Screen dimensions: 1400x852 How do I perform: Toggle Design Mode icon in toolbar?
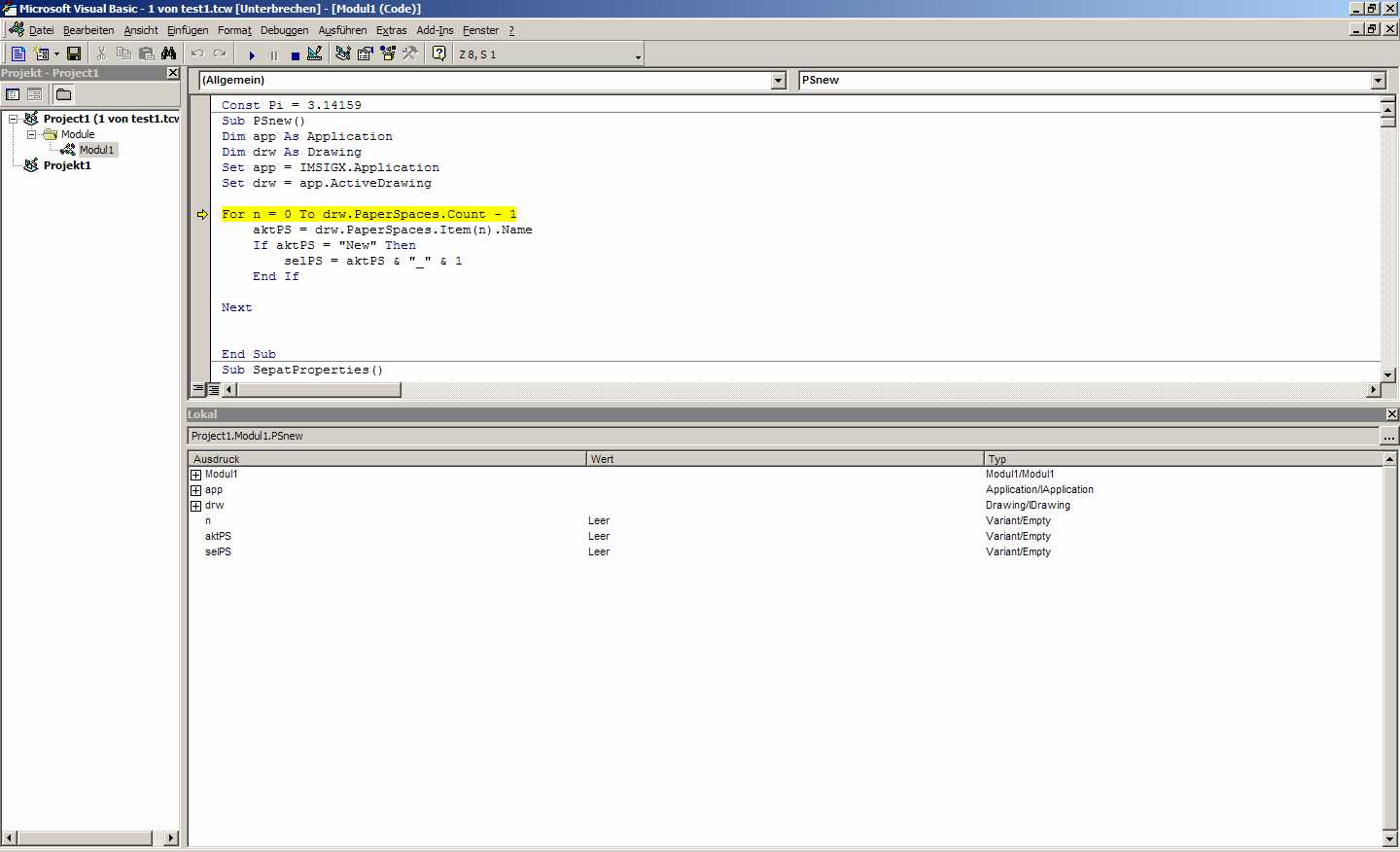tap(315, 53)
